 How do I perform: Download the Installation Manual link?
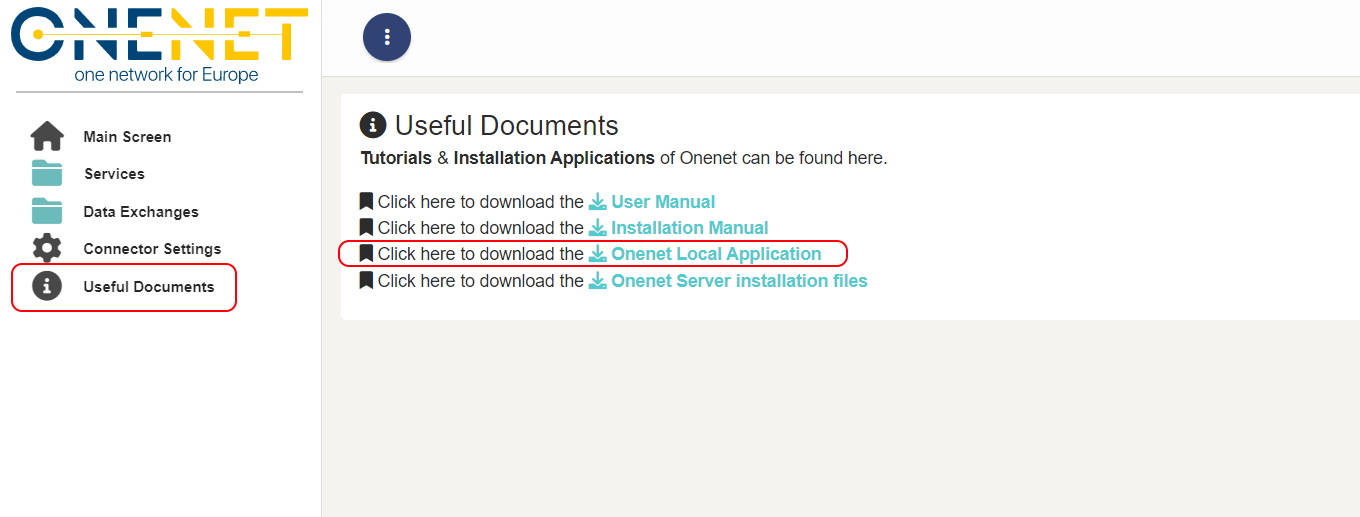(x=690, y=228)
